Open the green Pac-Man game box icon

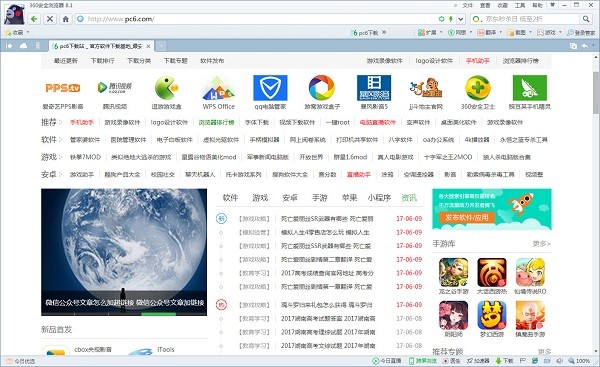click(x=166, y=88)
